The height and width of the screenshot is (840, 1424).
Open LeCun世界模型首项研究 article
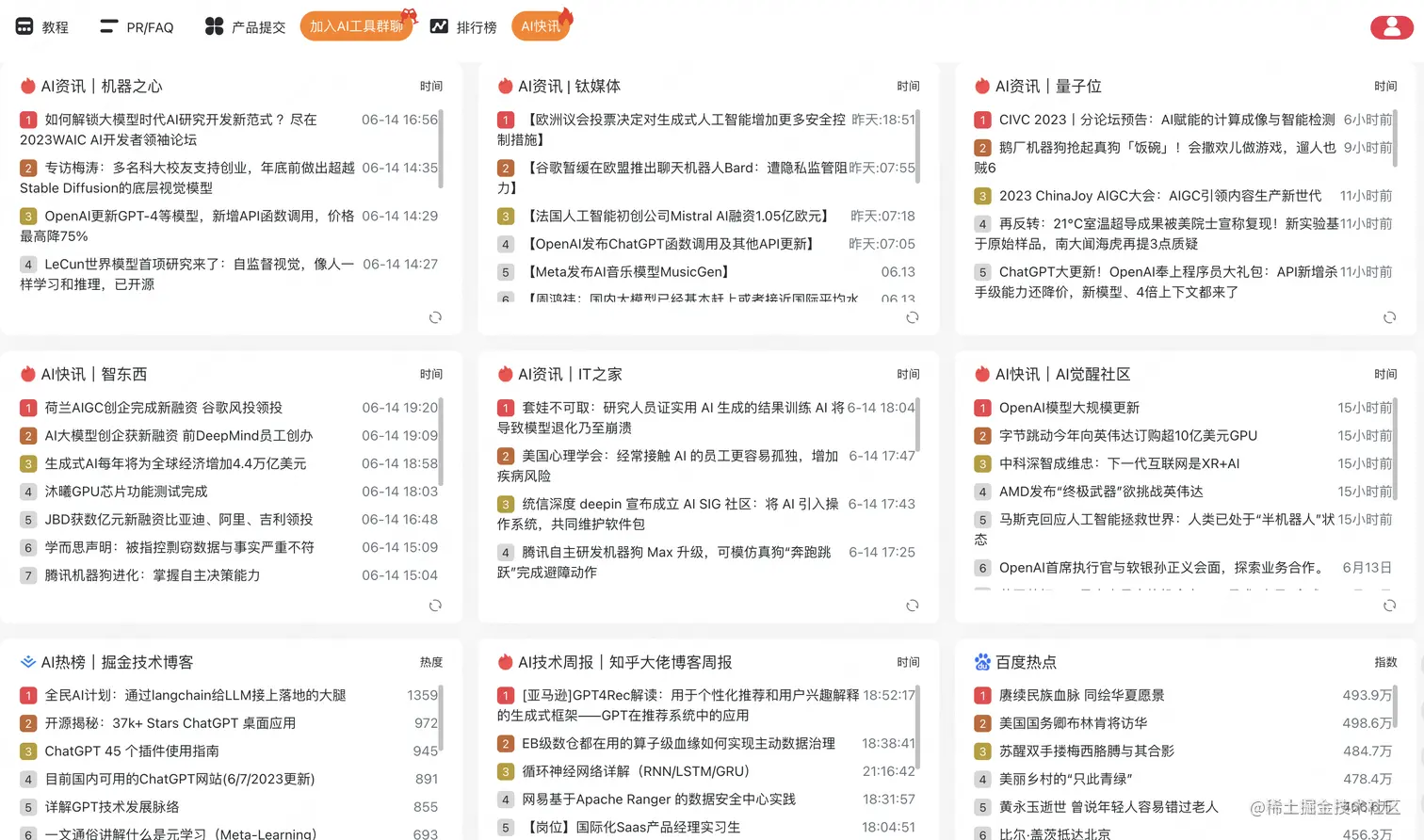pos(186,274)
